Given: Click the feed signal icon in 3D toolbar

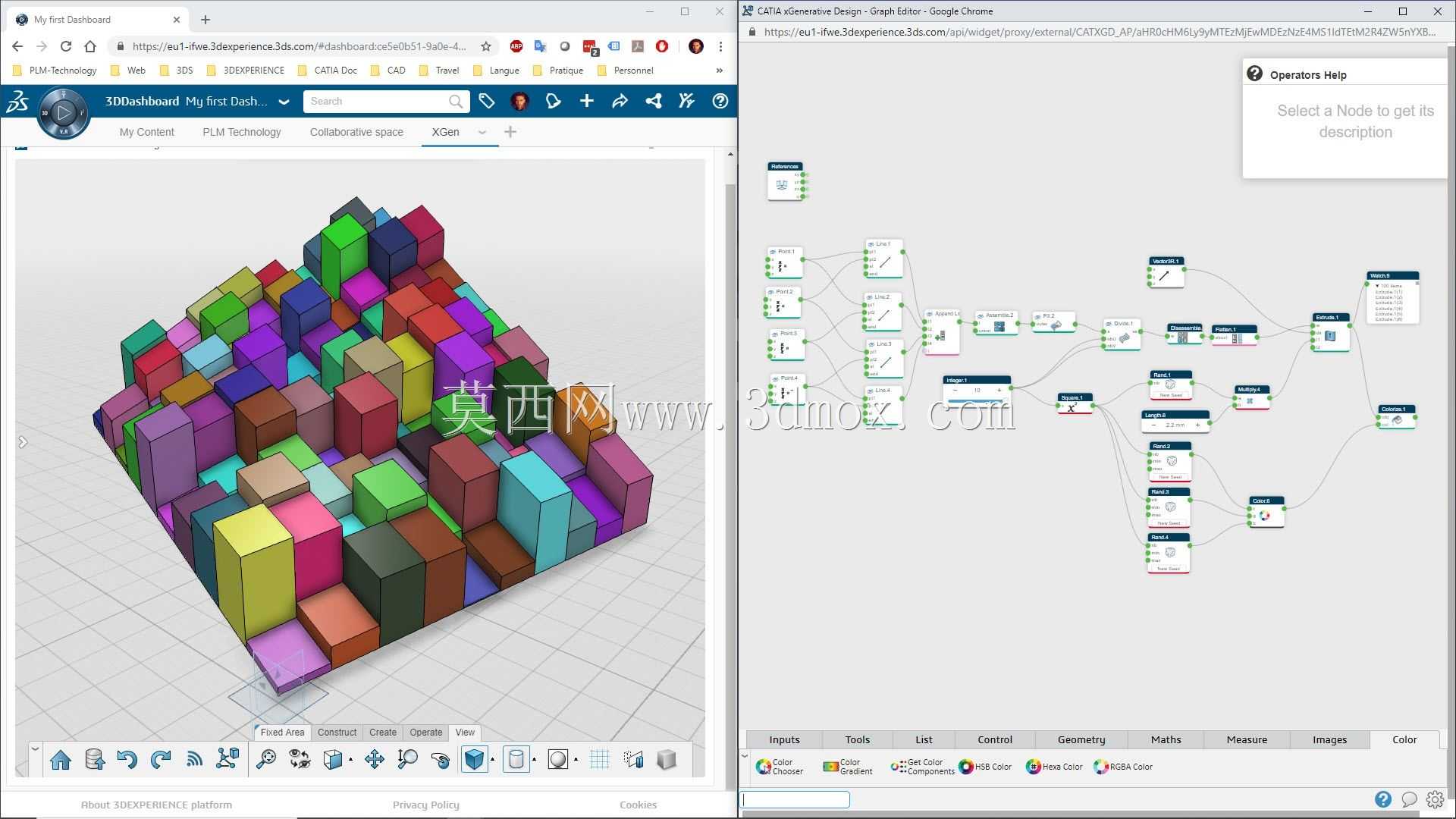Looking at the screenshot, I should [194, 759].
